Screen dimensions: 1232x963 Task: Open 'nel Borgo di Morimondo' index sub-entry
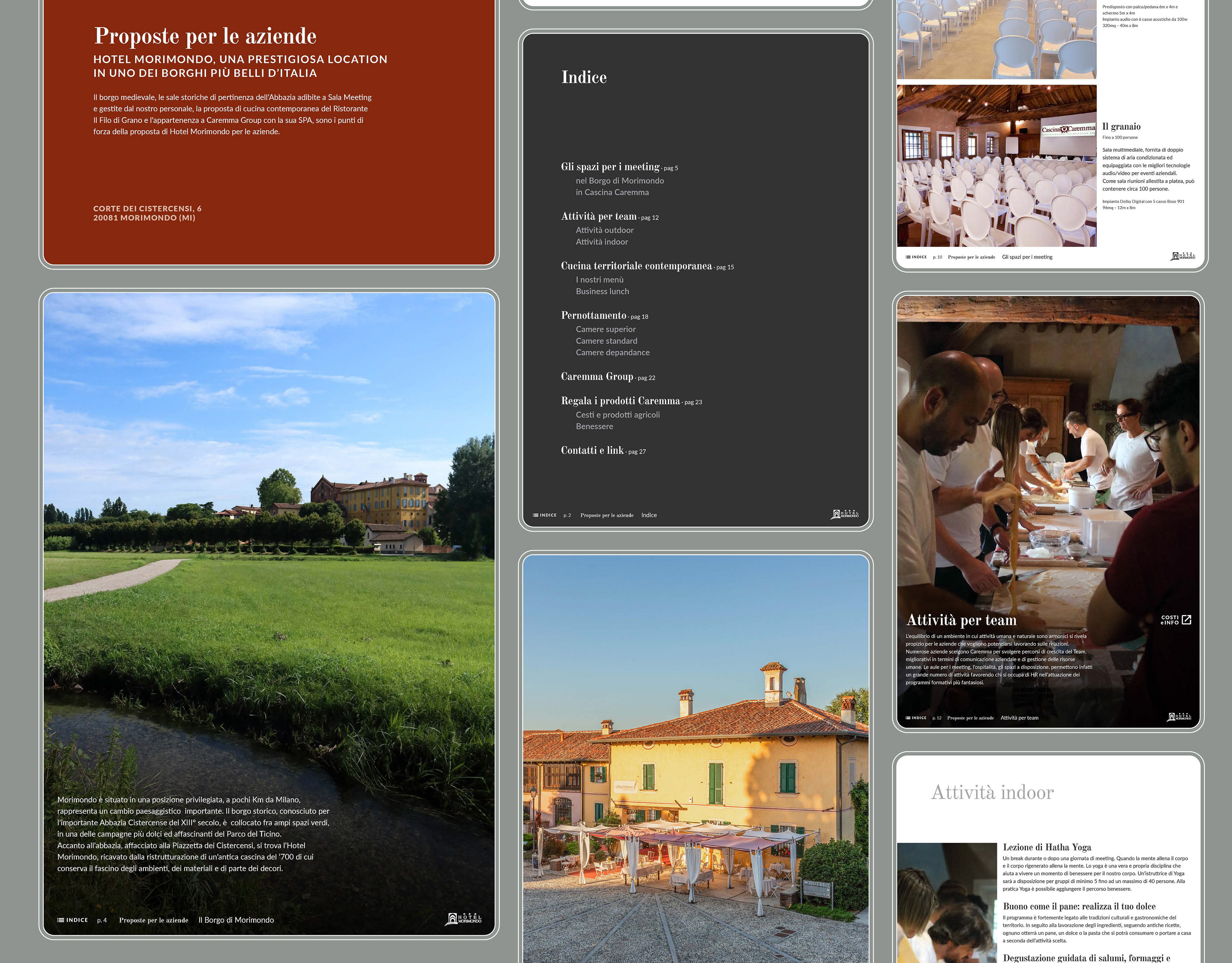tap(620, 181)
